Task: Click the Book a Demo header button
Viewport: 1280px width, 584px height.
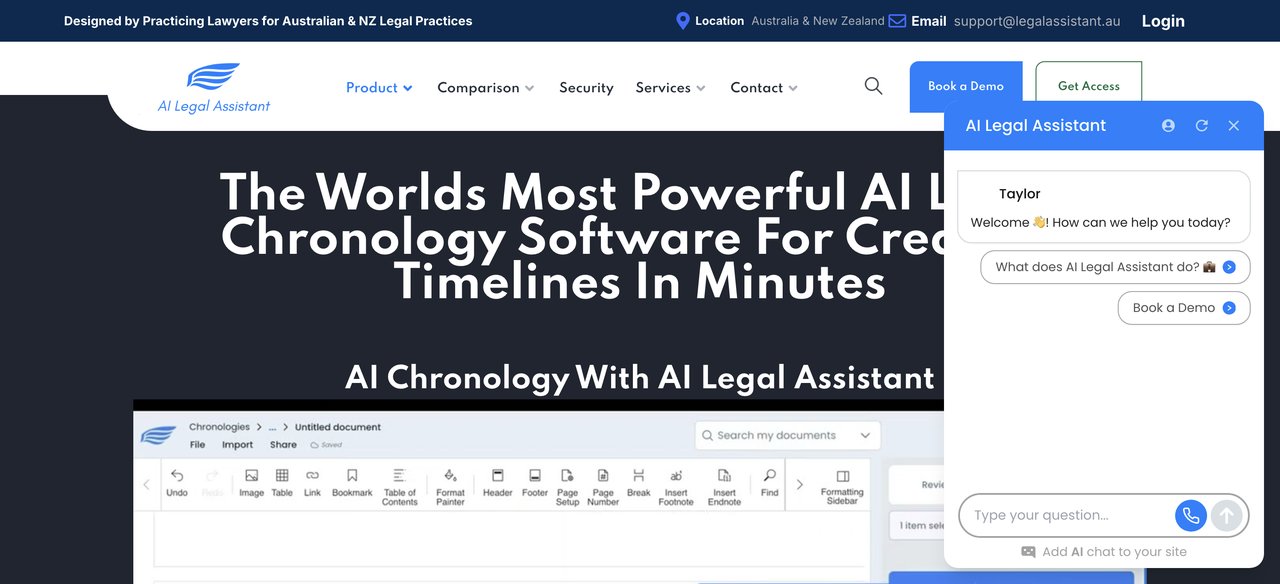Action: [966, 86]
